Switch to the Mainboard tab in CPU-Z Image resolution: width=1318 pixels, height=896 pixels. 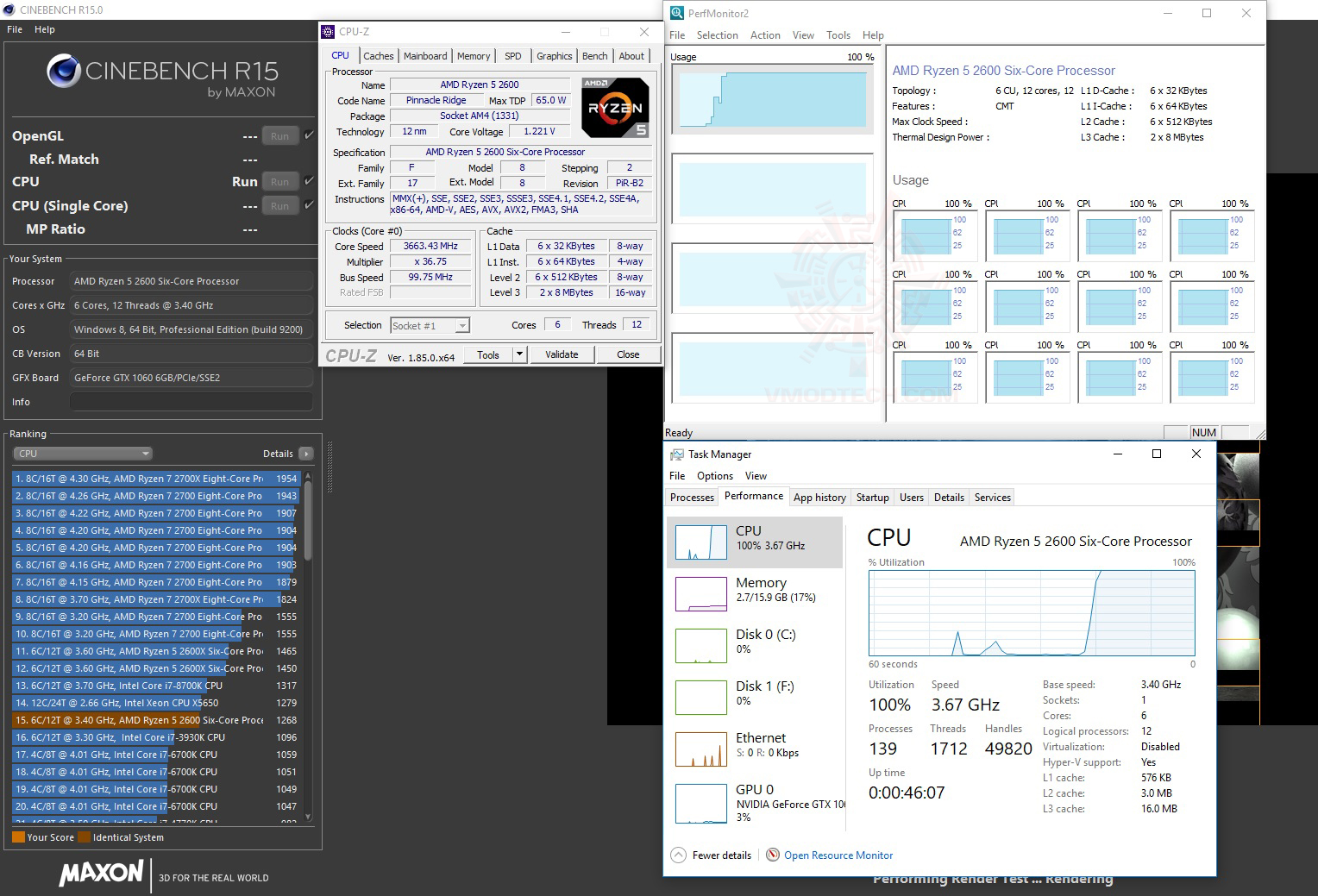pos(425,56)
